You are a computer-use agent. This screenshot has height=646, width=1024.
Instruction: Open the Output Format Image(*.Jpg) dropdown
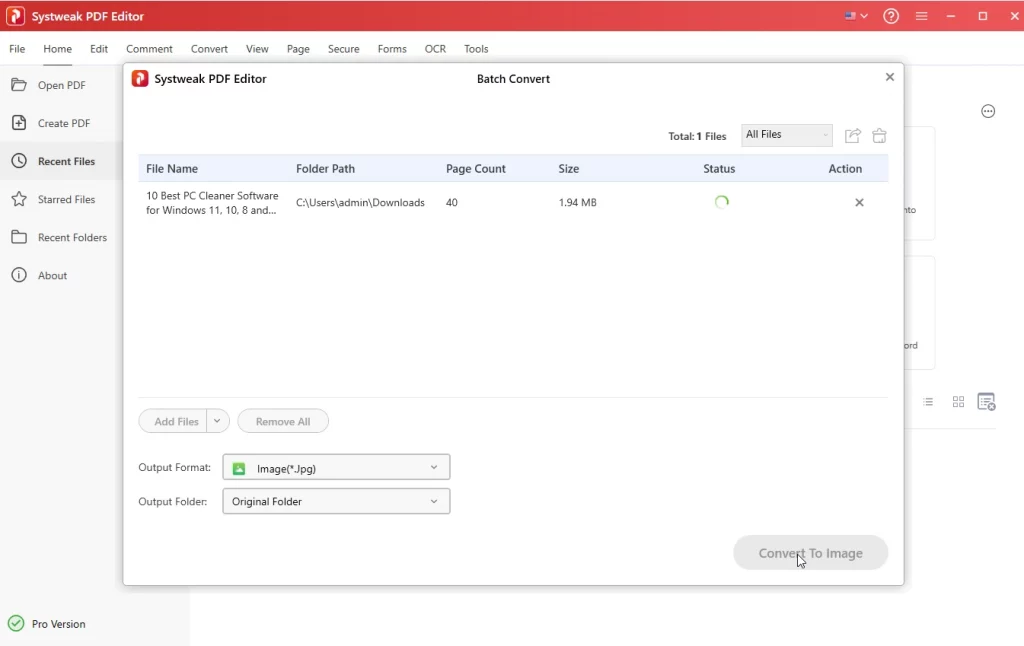coord(336,468)
